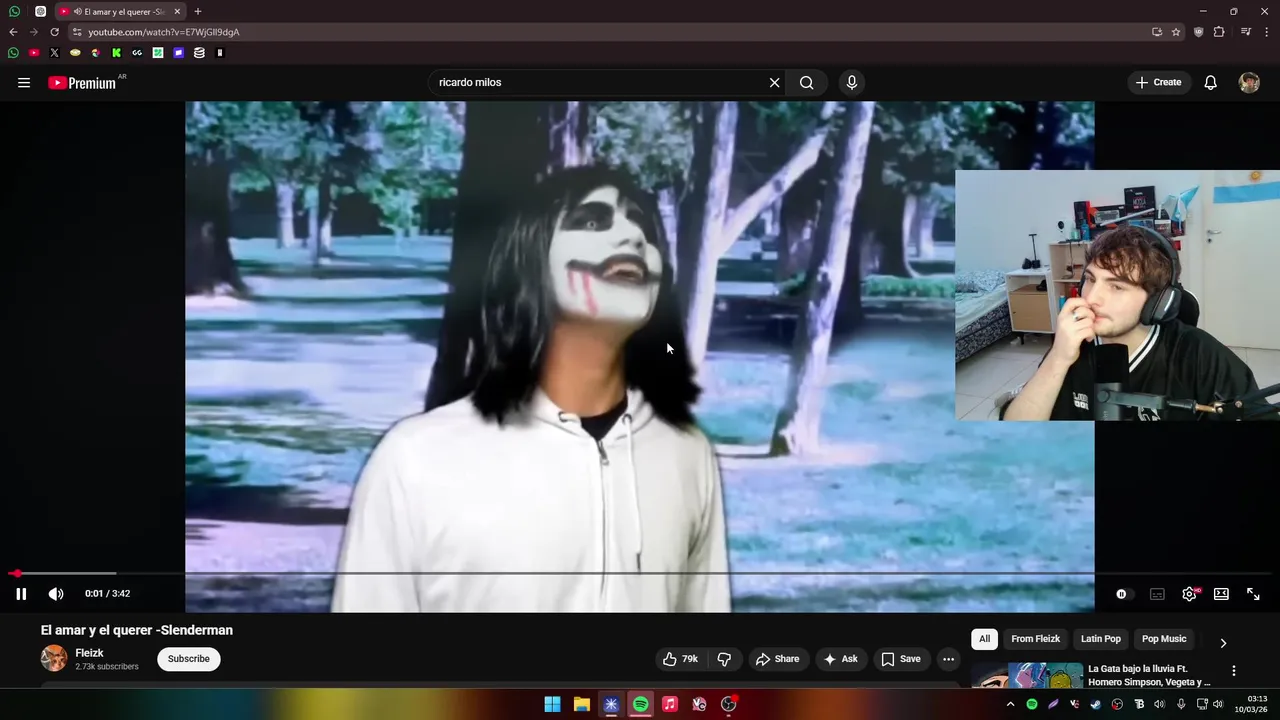
Task: Mute the video volume
Action: pos(56,594)
